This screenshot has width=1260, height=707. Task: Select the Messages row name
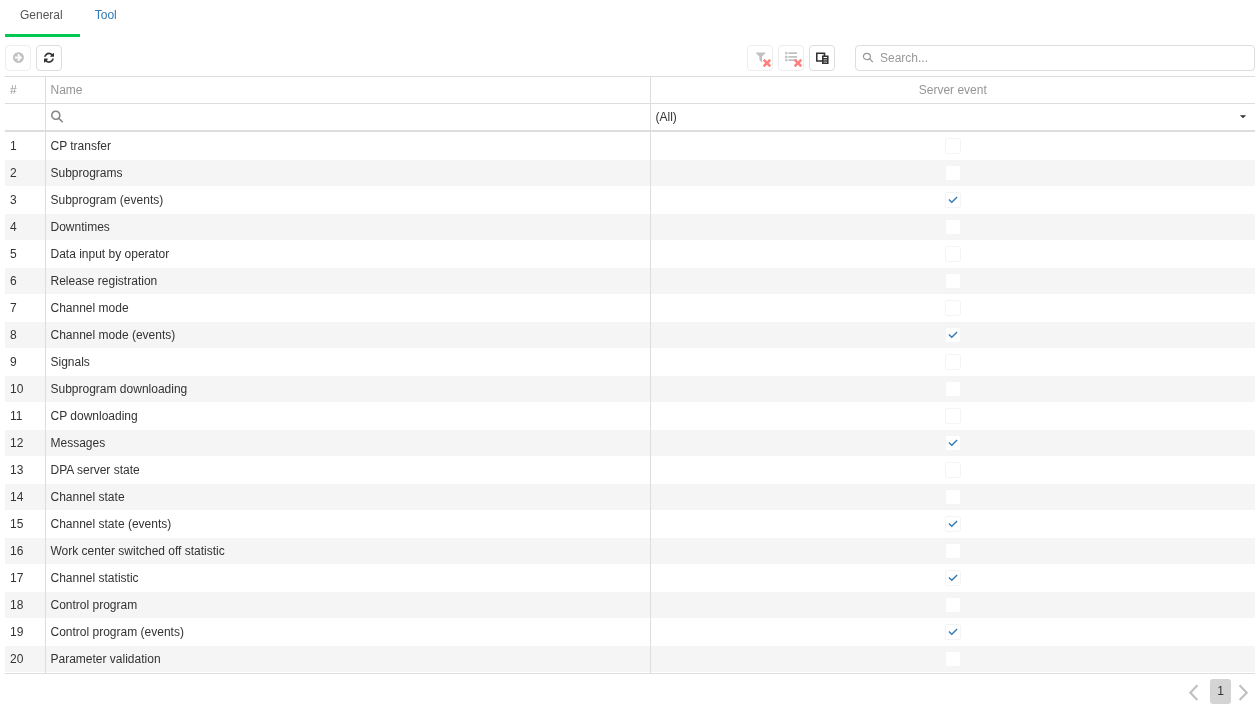click(78, 443)
